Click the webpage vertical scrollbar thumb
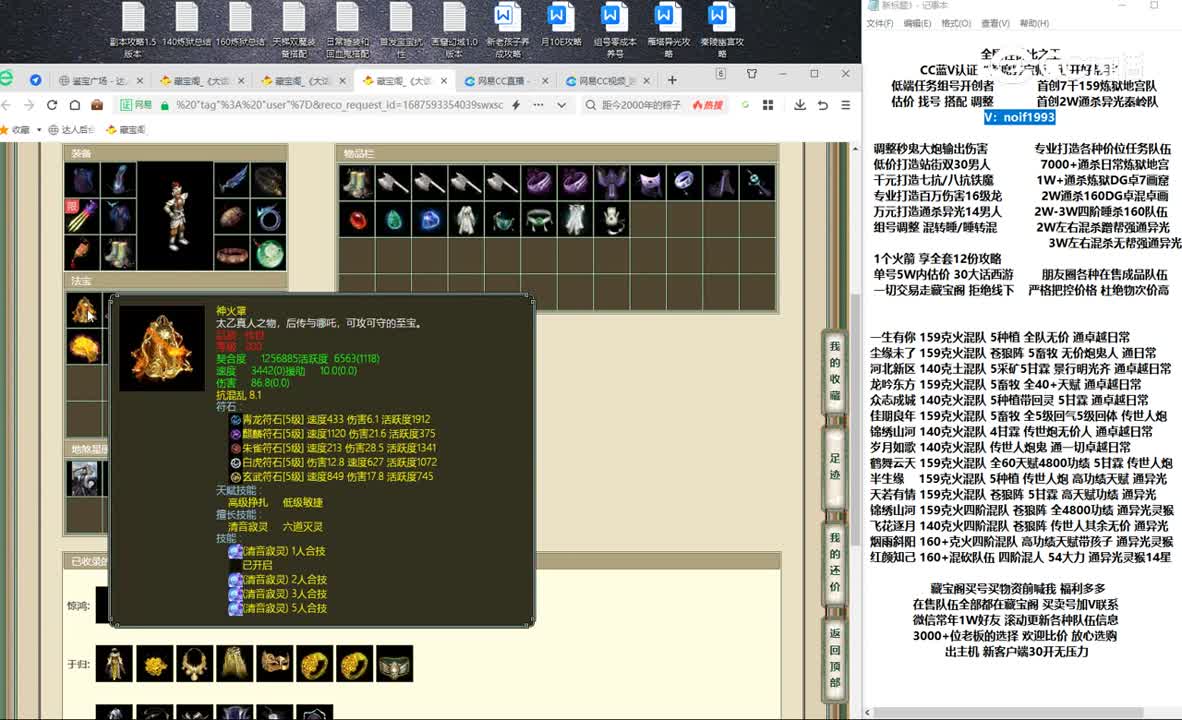 tap(855, 422)
